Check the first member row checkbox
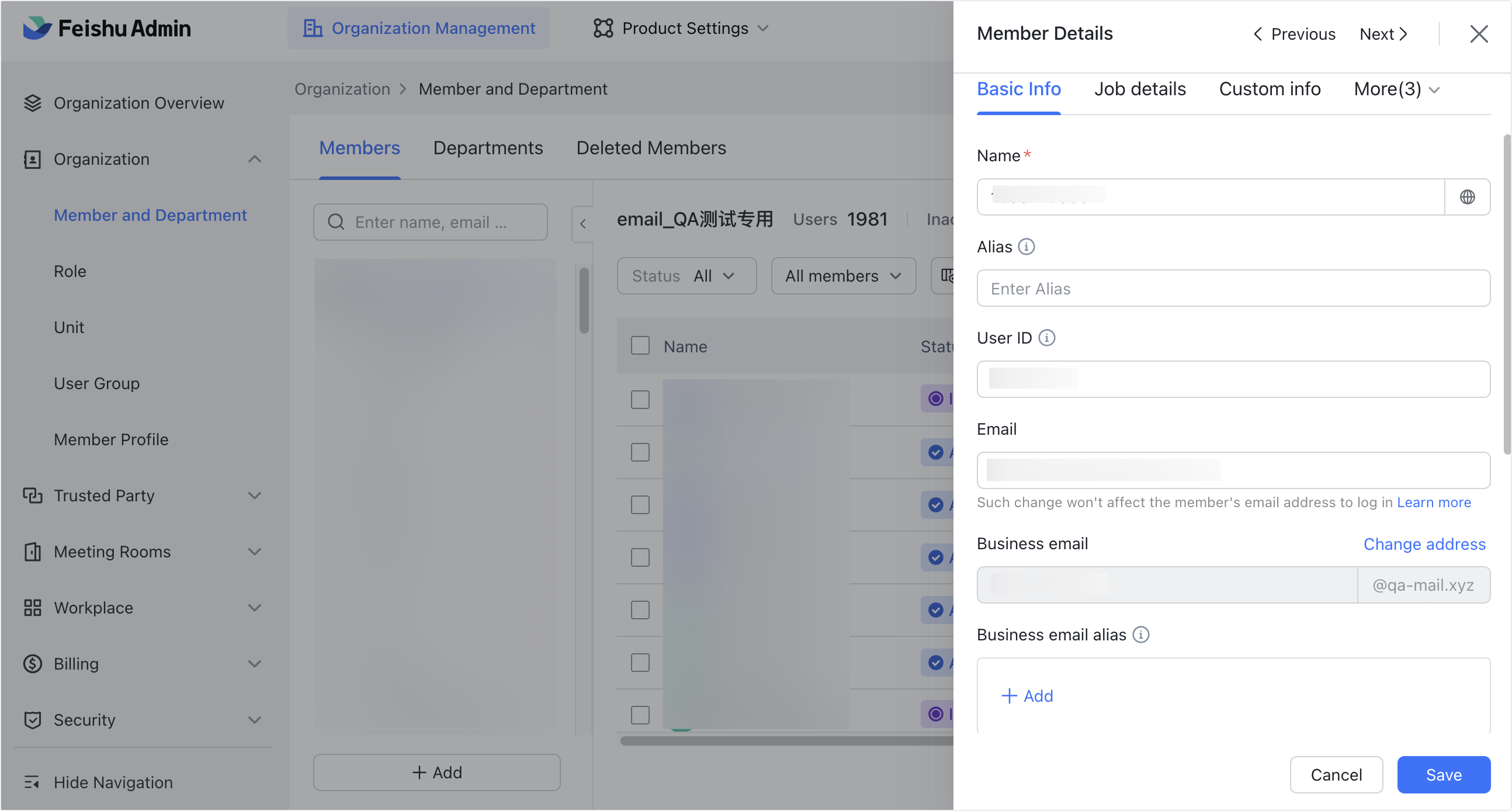The height and width of the screenshot is (811, 1512). click(x=640, y=399)
